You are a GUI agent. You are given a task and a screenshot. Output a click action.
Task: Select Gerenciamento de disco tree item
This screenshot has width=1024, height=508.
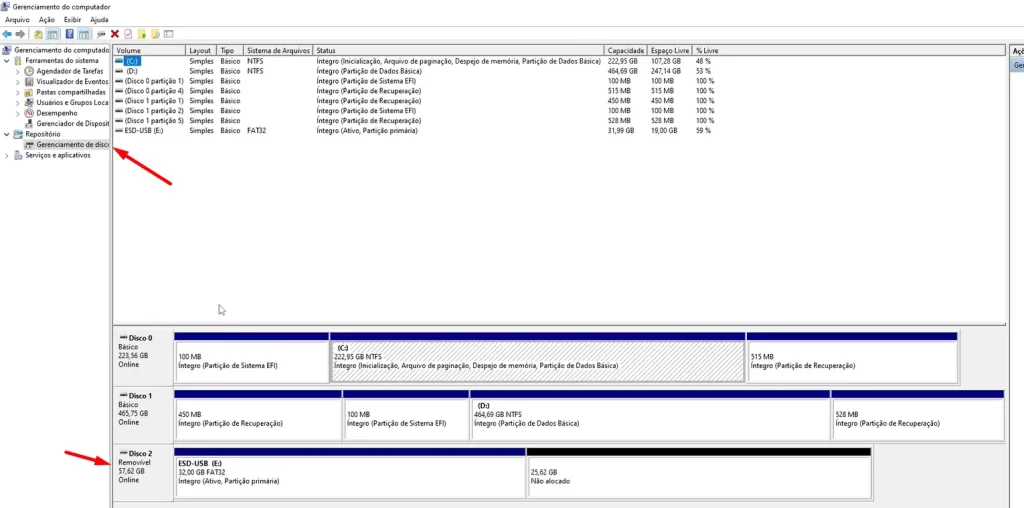click(72, 145)
